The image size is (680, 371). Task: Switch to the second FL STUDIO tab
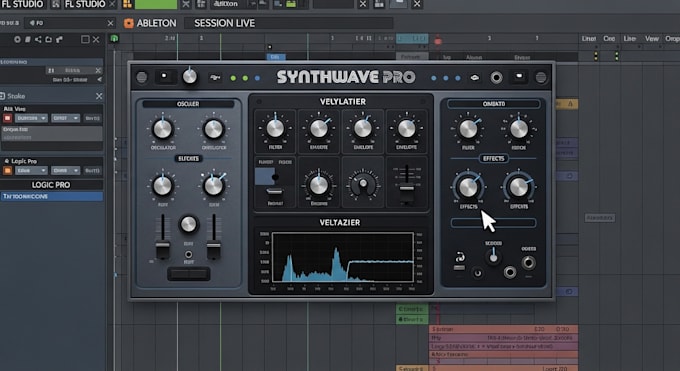pos(85,4)
